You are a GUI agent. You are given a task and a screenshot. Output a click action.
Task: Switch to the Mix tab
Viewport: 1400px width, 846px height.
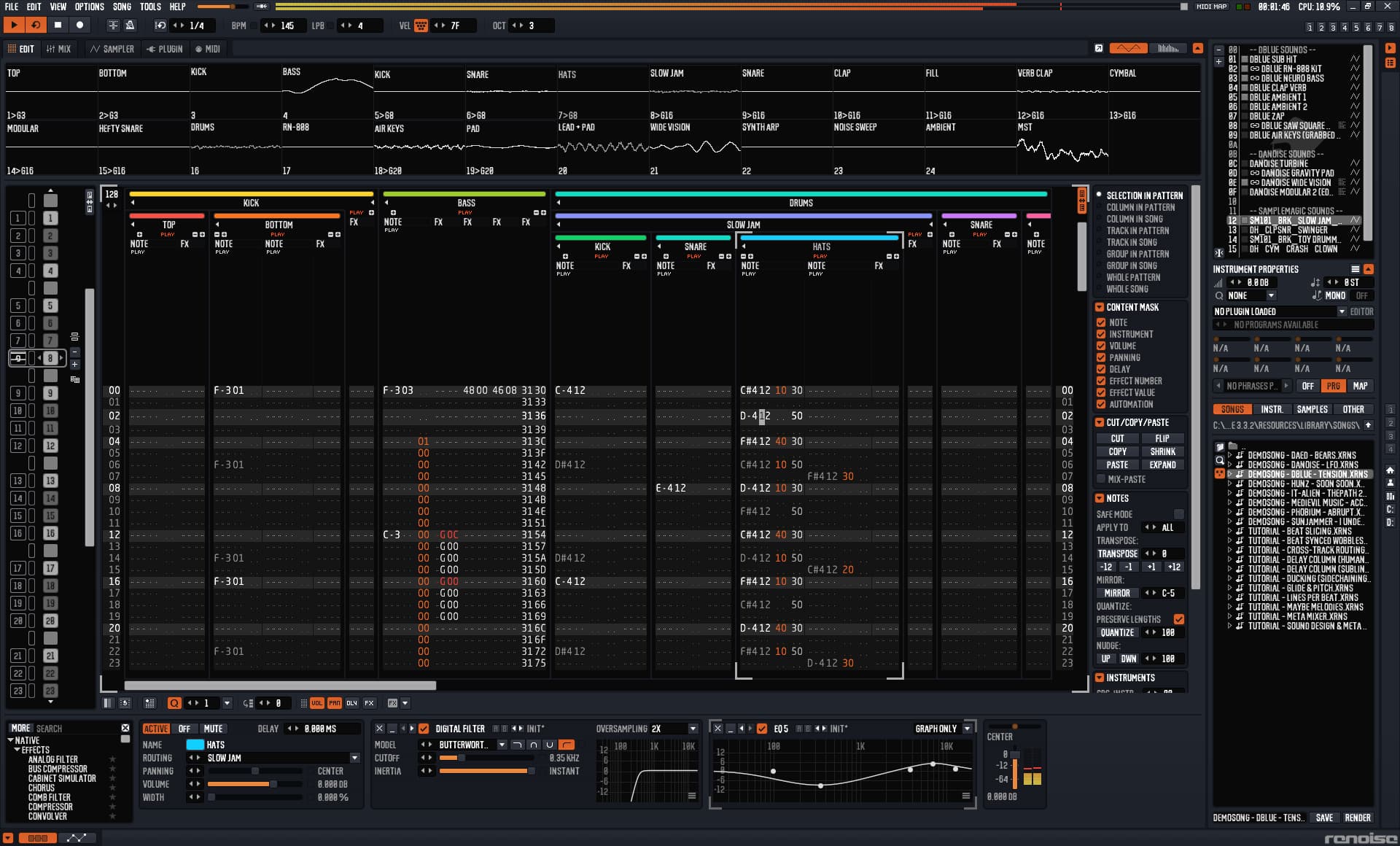coord(58,49)
